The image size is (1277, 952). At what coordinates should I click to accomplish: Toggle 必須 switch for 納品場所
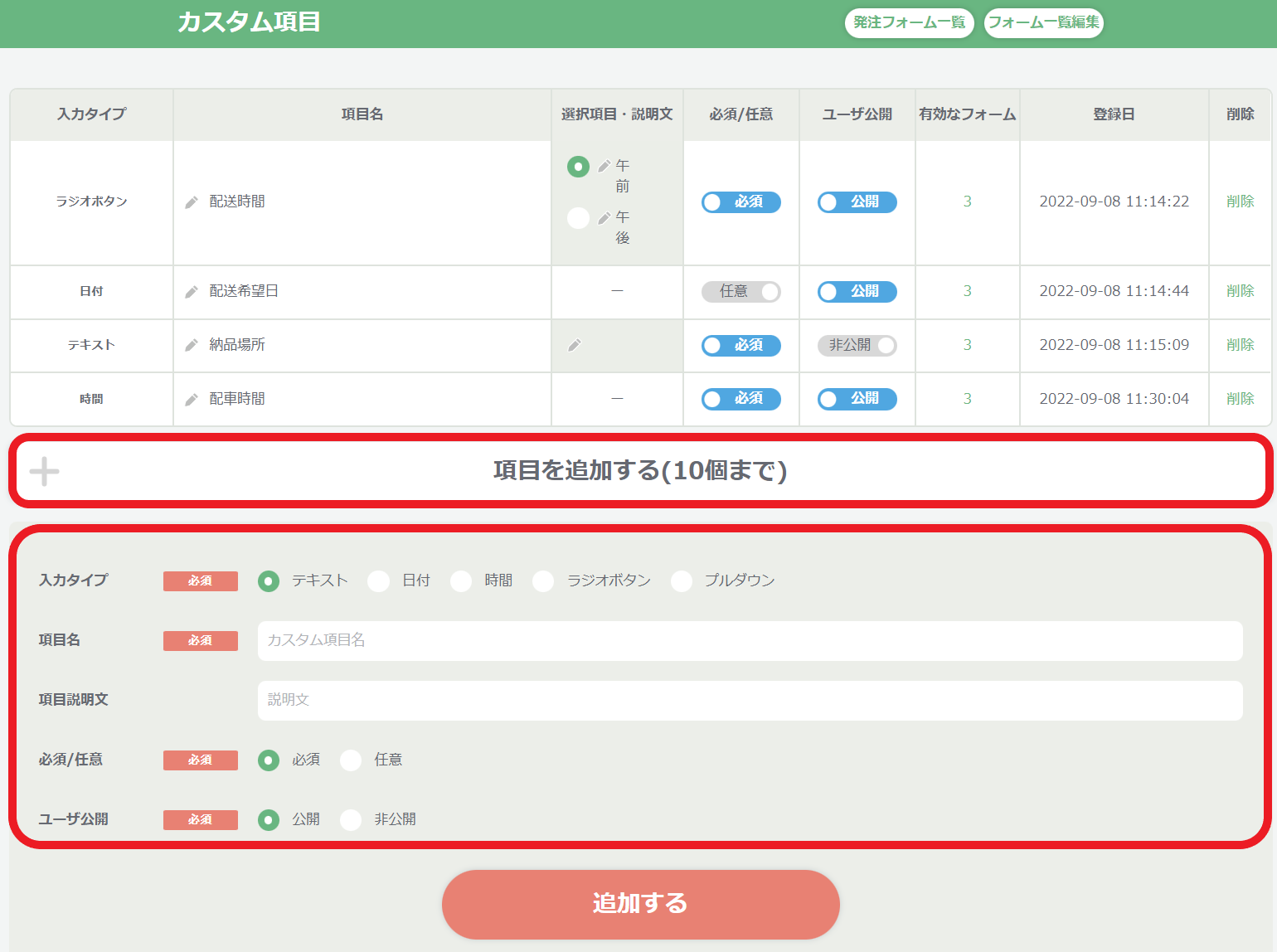tap(741, 346)
